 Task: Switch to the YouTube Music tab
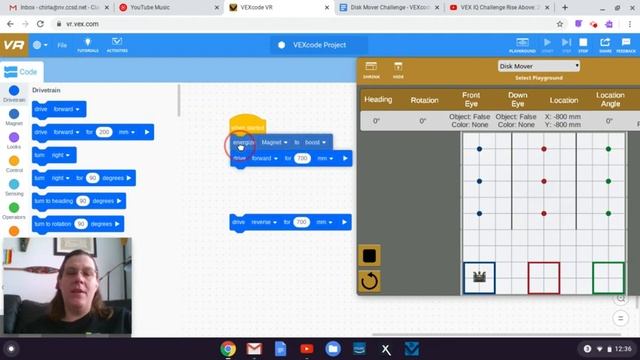pyautogui.click(x=169, y=7)
